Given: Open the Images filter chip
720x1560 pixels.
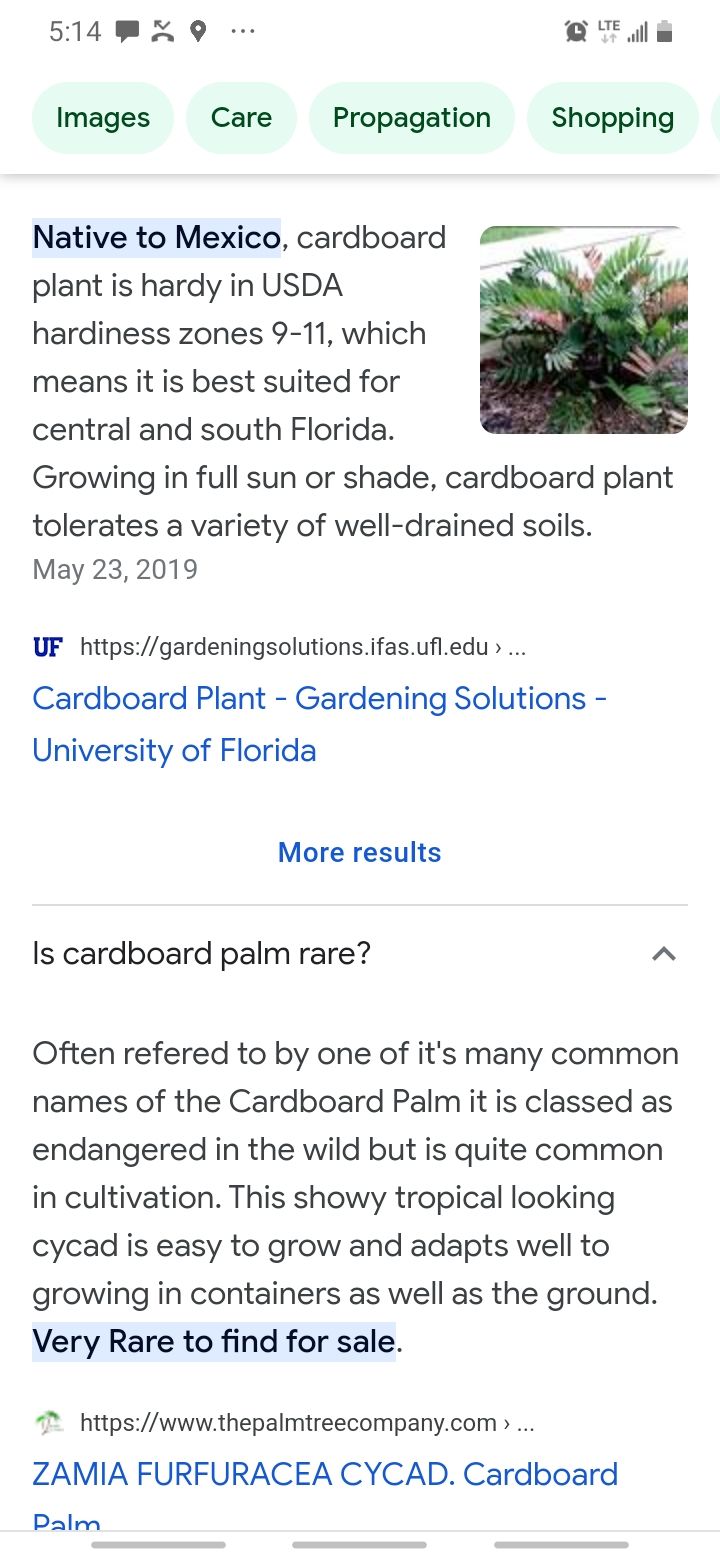Looking at the screenshot, I should pyautogui.click(x=103, y=118).
